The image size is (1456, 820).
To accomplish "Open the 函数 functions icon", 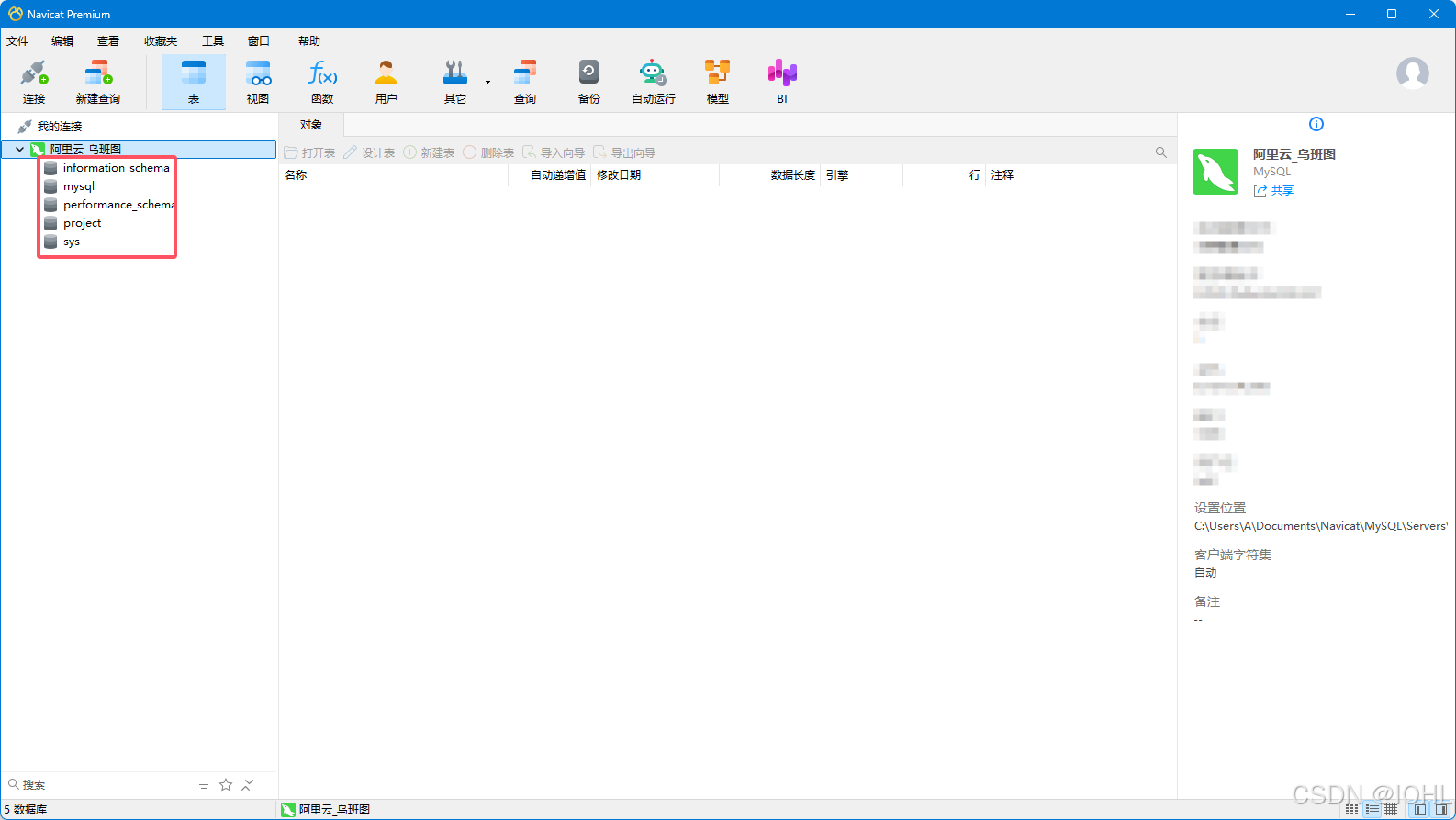I will tap(322, 82).
